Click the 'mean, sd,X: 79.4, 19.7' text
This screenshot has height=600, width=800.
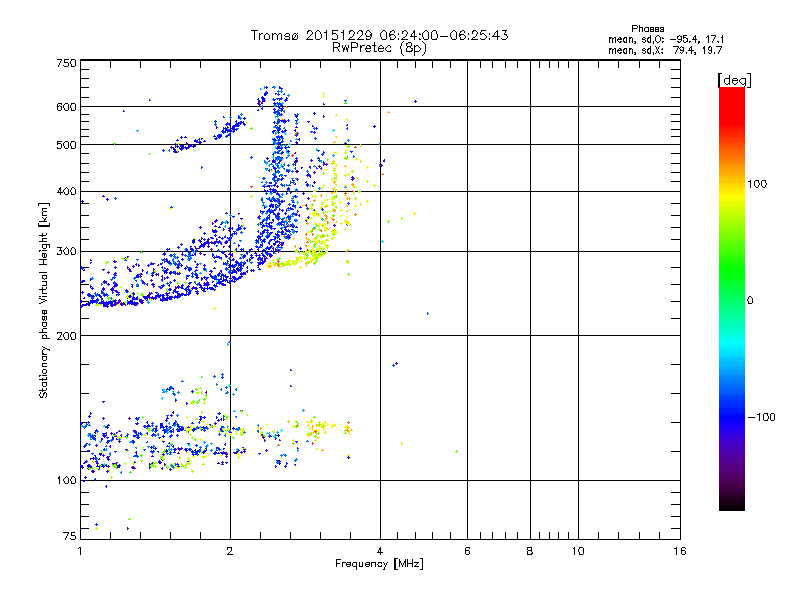665,50
